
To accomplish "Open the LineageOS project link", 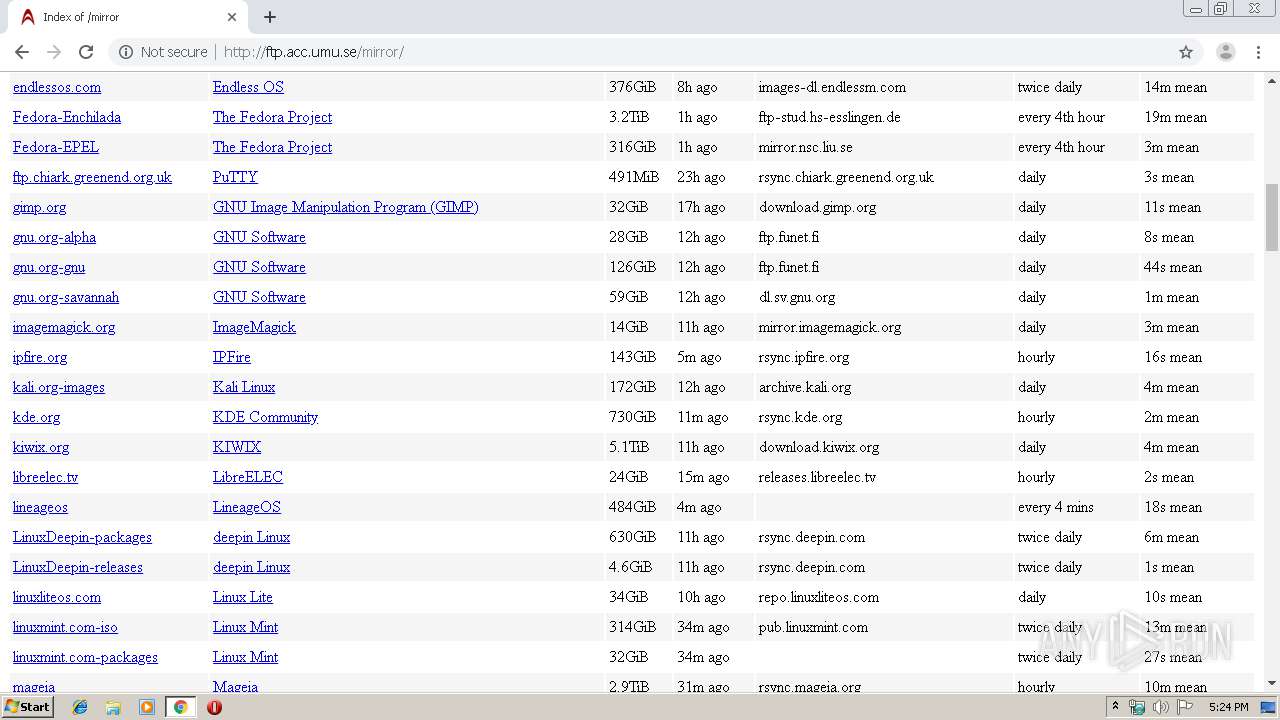I will tap(247, 507).
